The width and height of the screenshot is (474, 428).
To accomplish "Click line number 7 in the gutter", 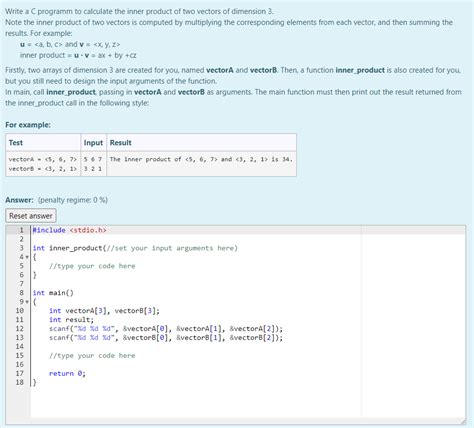I will pyautogui.click(x=22, y=284).
